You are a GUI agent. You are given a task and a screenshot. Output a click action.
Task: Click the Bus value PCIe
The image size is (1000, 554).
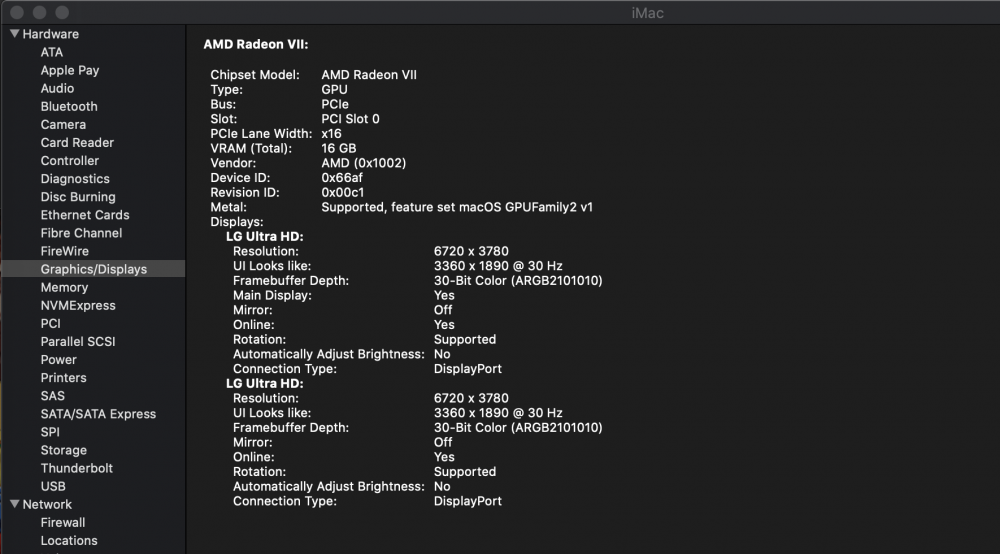click(335, 104)
